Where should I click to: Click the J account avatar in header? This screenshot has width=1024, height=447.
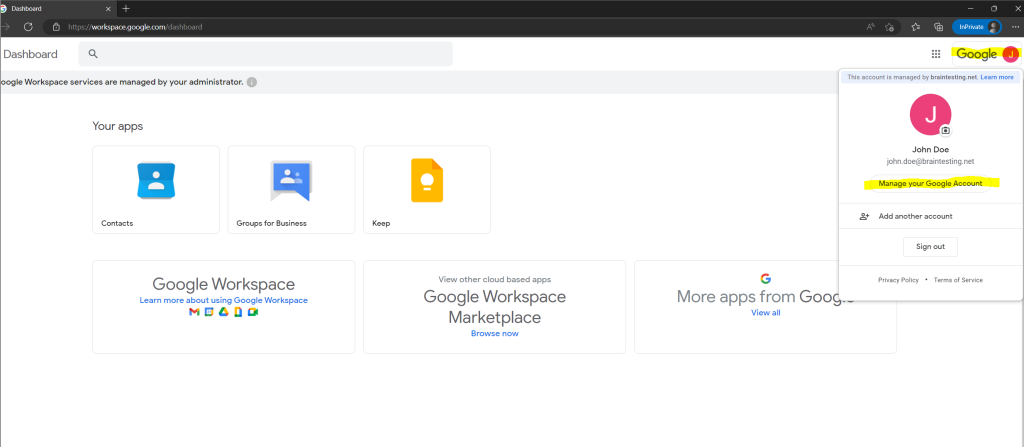1010,54
